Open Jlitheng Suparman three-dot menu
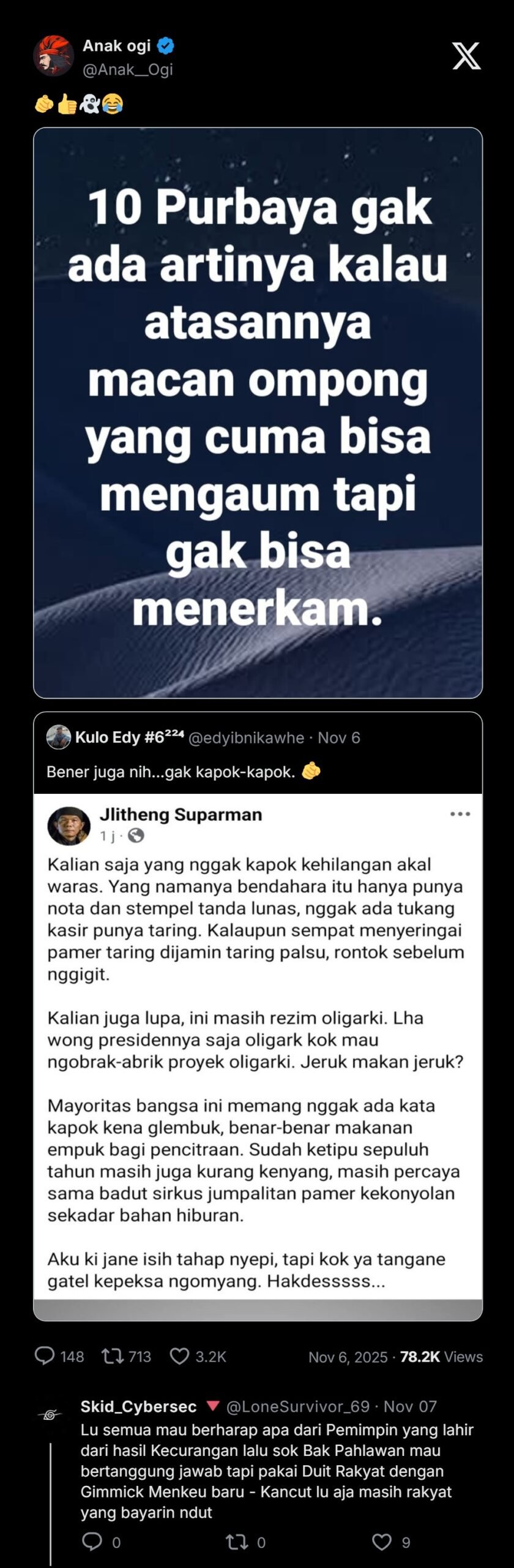 [460, 813]
